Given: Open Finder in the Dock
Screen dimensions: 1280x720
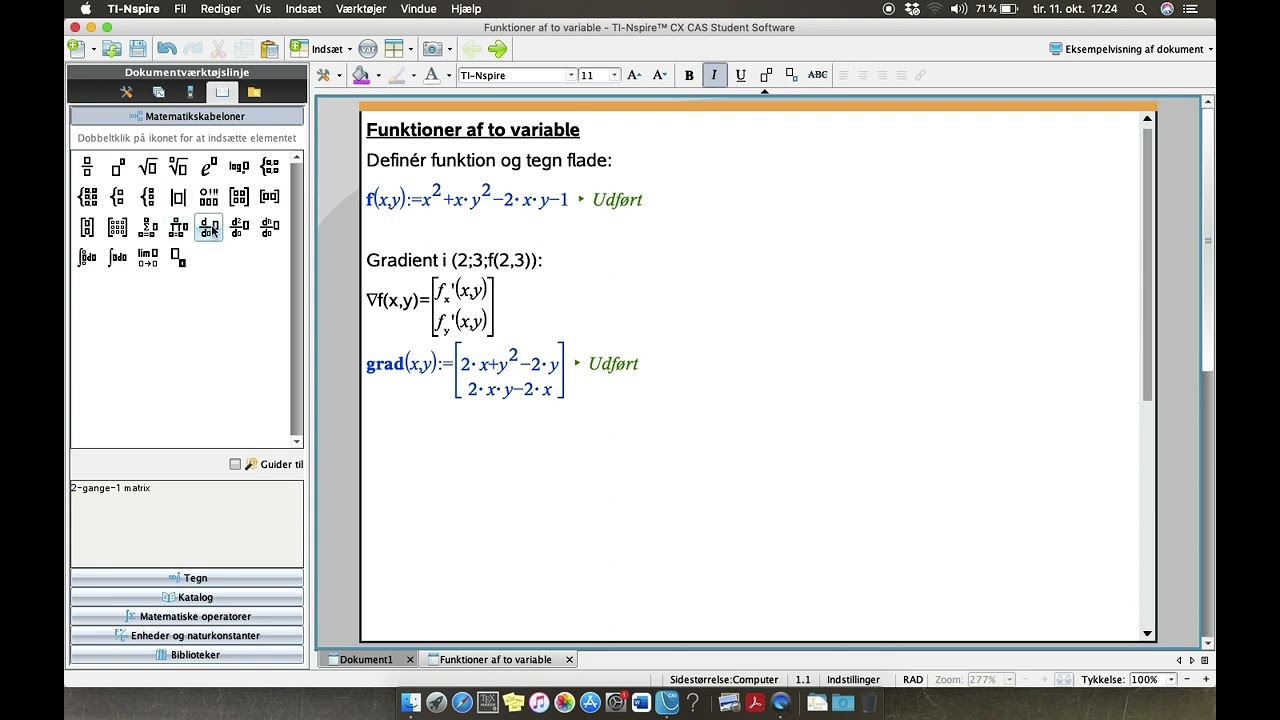Looking at the screenshot, I should click(x=411, y=703).
